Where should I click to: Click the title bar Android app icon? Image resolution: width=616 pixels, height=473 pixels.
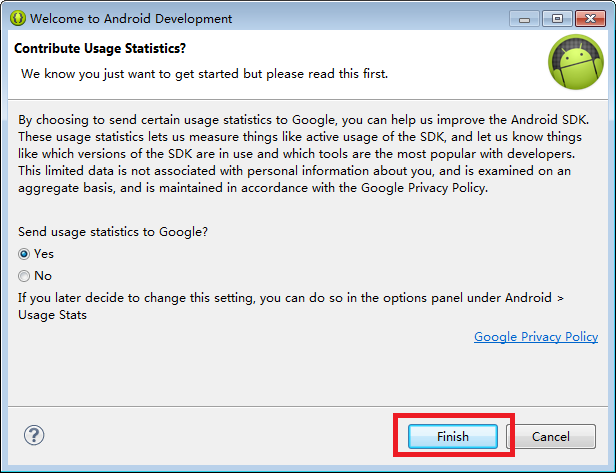point(18,18)
